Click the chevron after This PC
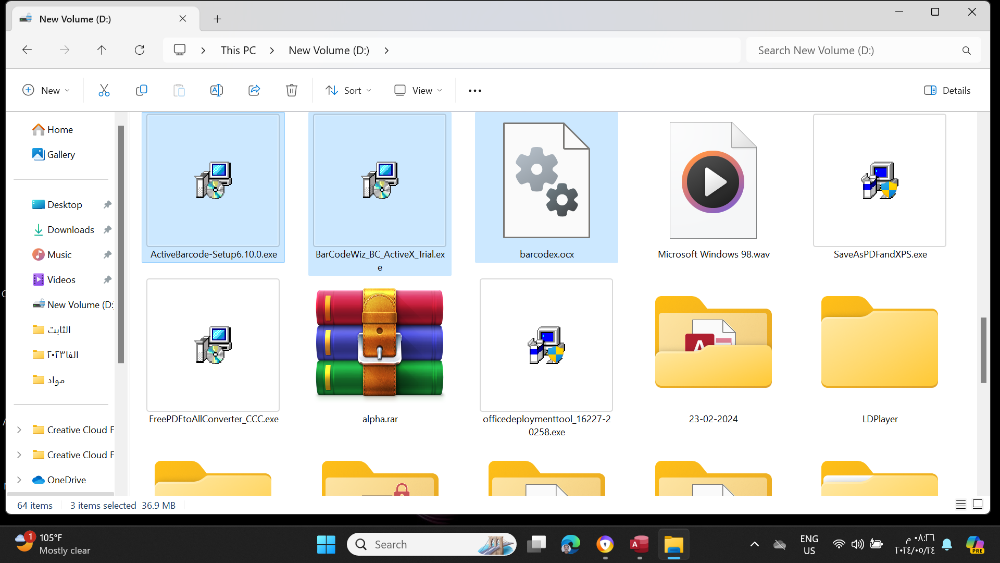Image resolution: width=1000 pixels, height=563 pixels. pos(272,50)
